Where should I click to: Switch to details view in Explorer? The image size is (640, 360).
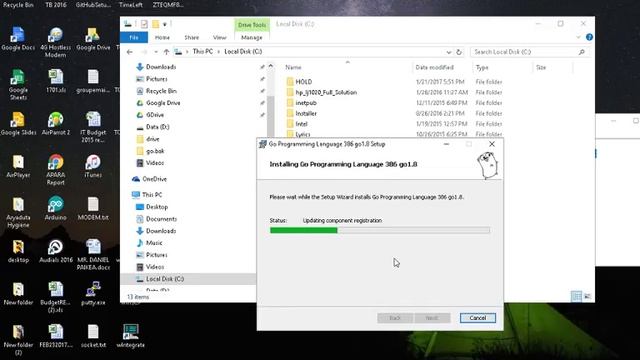coord(576,296)
